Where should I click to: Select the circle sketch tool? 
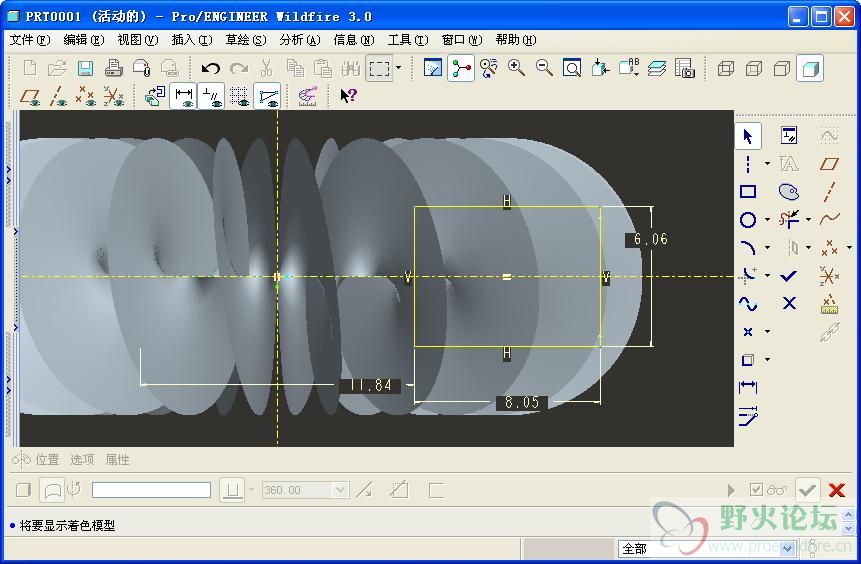[748, 220]
